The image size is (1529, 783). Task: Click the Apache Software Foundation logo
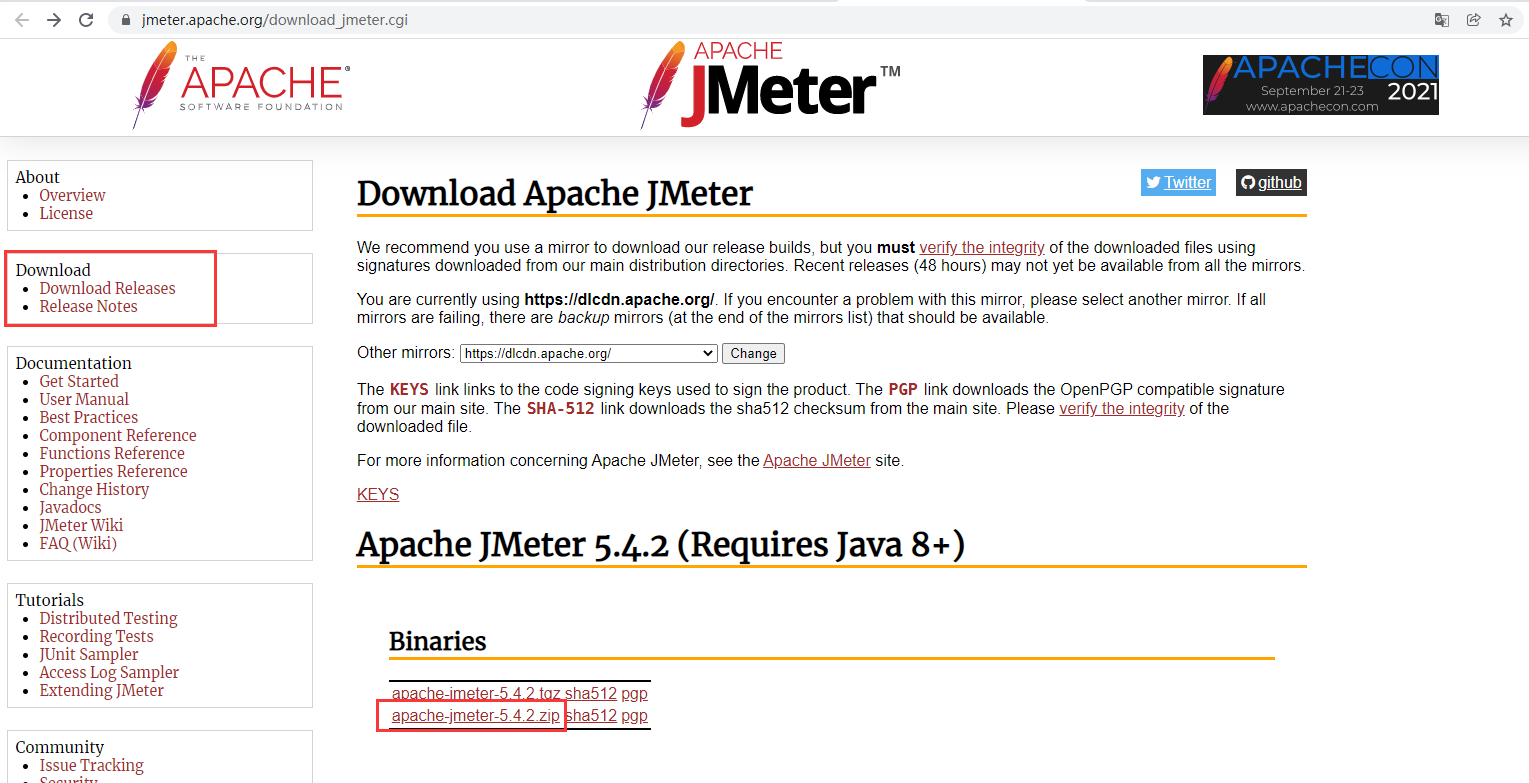tap(240, 85)
